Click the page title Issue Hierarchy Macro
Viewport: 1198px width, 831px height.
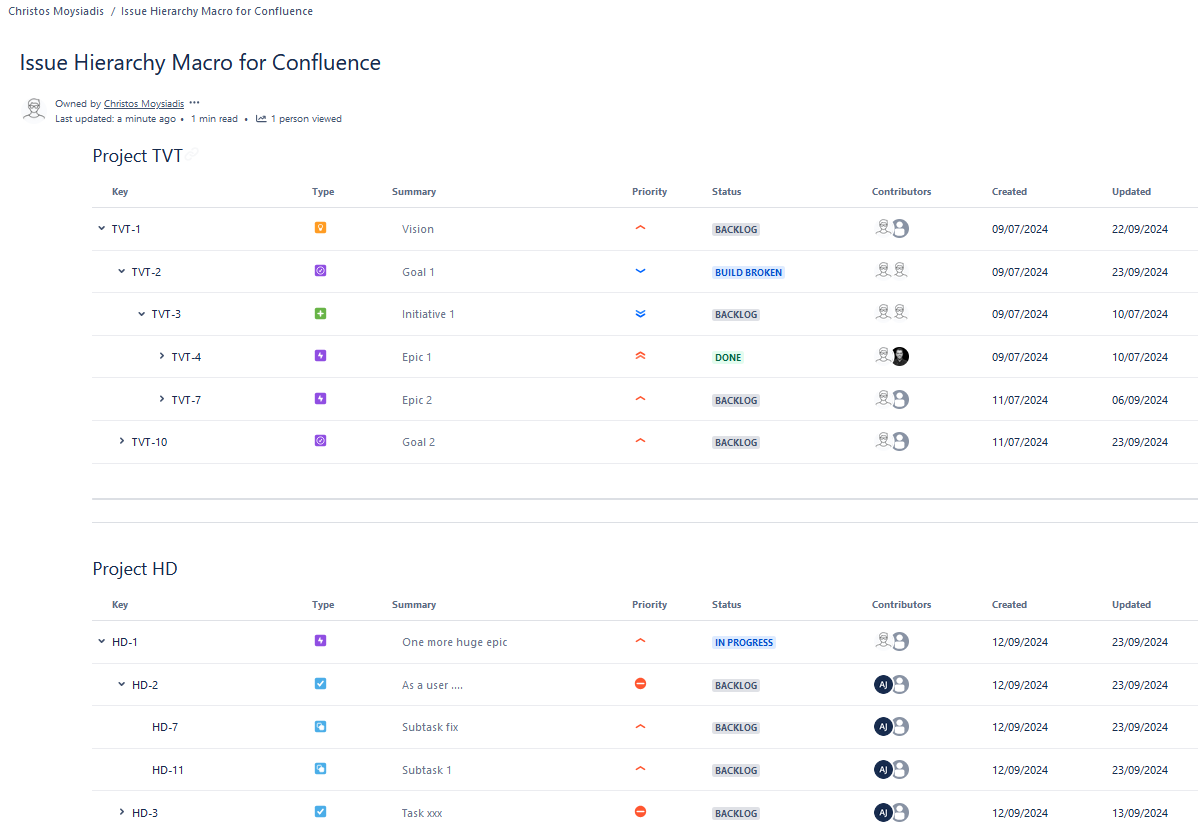pyautogui.click(x=200, y=63)
